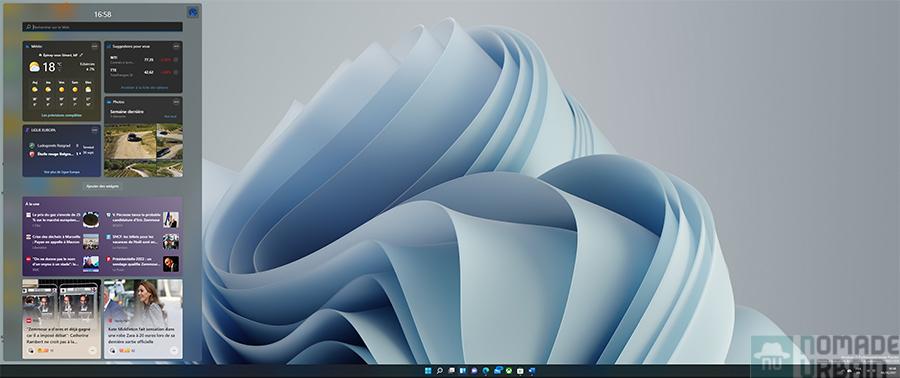
Task: Open the profile avatar in the widgets panel
Action: pyautogui.click(x=193, y=12)
